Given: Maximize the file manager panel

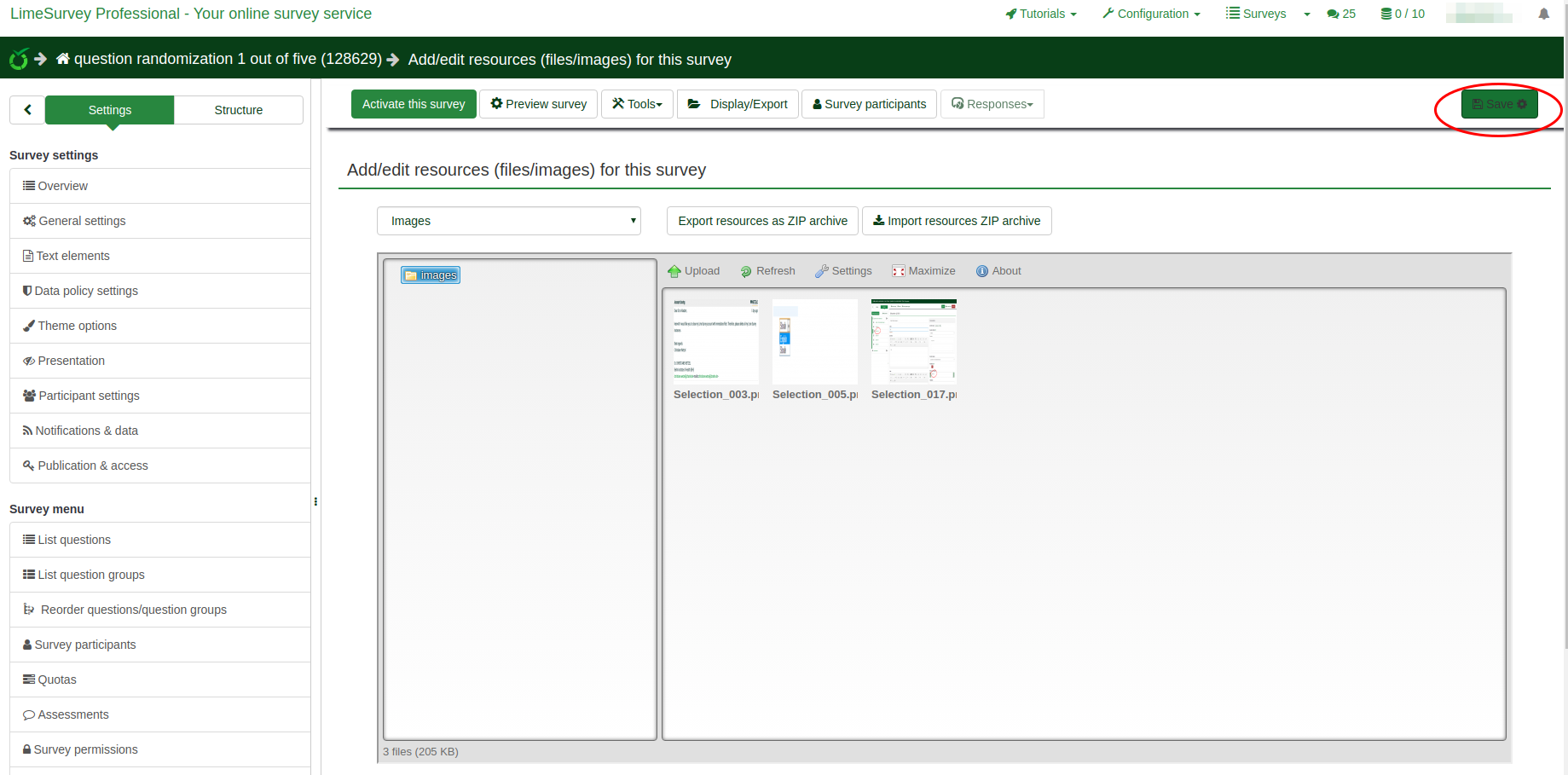Looking at the screenshot, I should pyautogui.click(x=923, y=271).
